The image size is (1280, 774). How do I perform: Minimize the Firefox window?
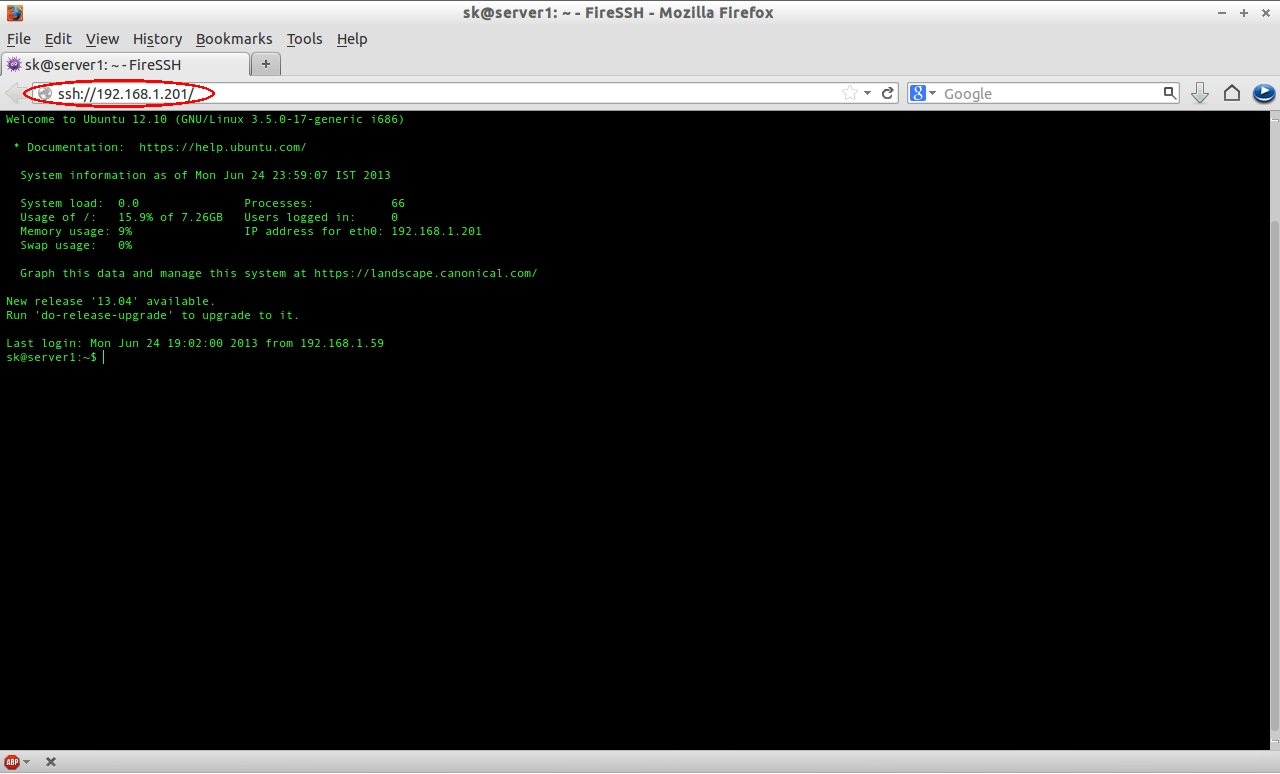1222,13
